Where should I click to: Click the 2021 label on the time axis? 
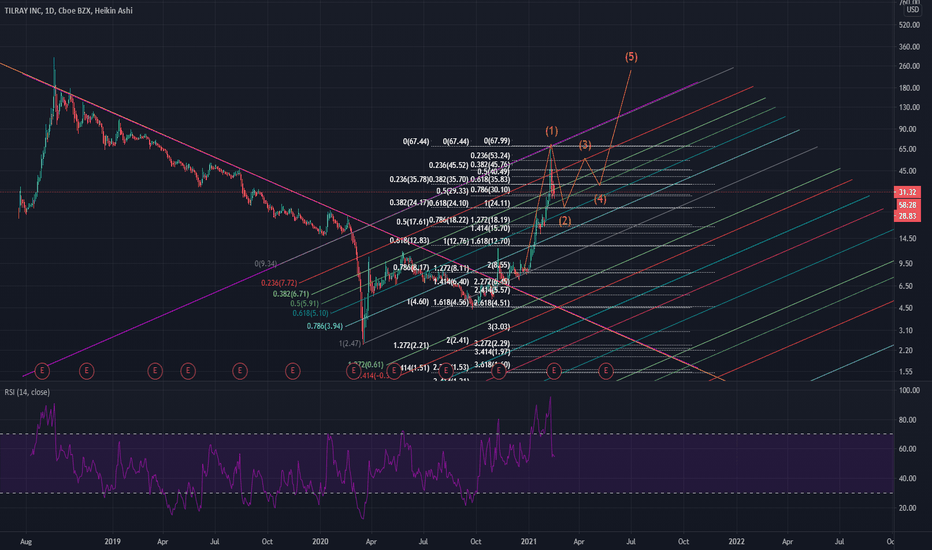point(529,542)
